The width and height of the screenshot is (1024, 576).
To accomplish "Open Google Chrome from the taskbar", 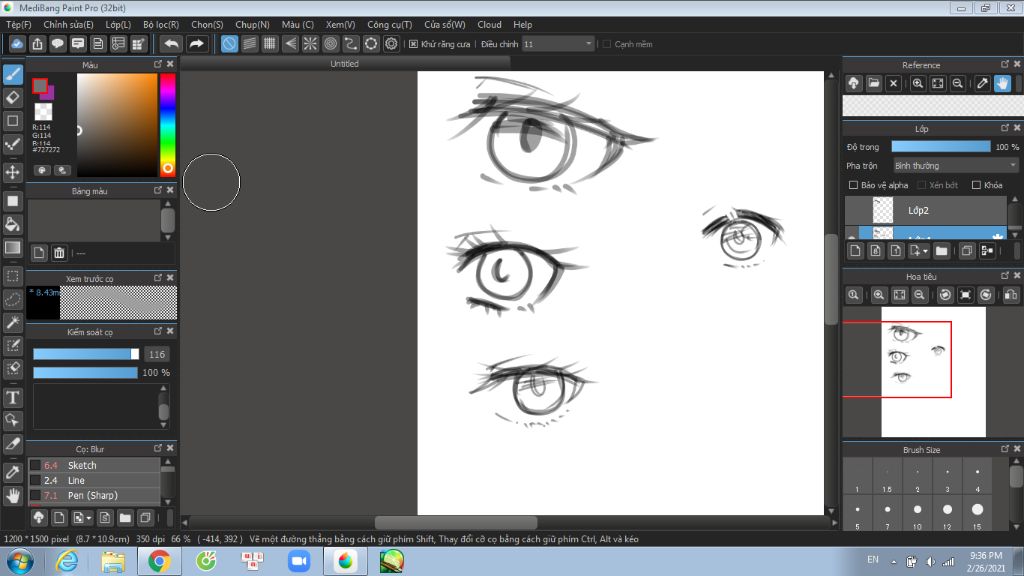I will coord(159,562).
